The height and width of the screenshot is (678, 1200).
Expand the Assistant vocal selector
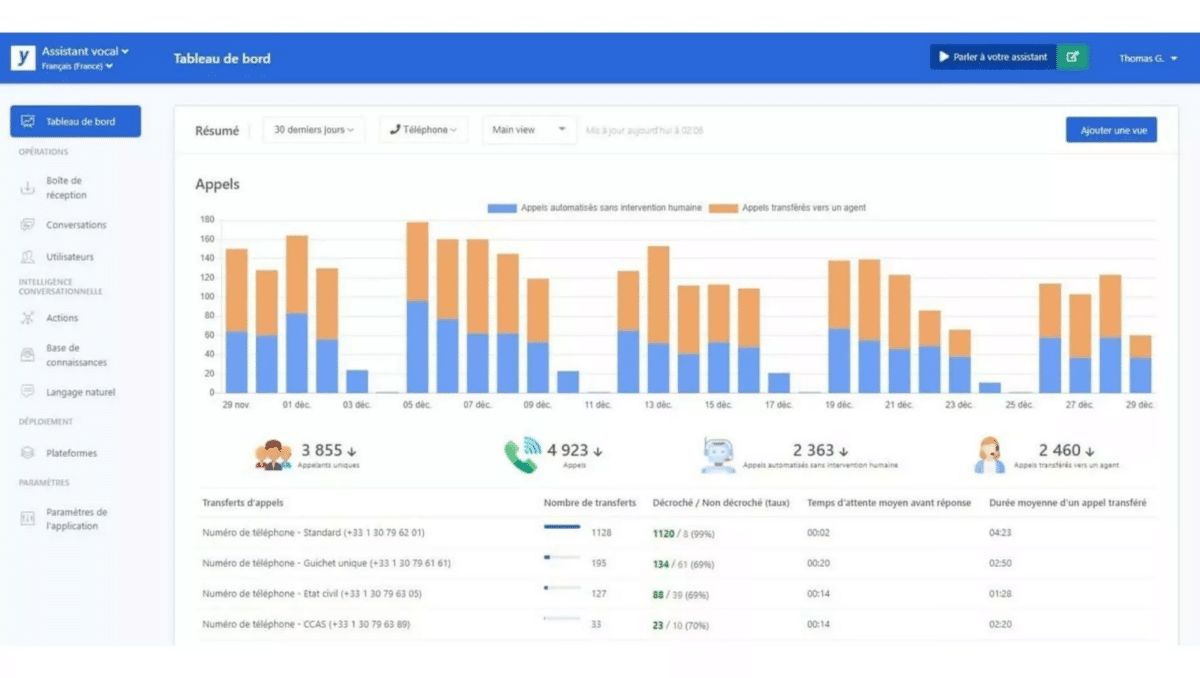point(85,51)
